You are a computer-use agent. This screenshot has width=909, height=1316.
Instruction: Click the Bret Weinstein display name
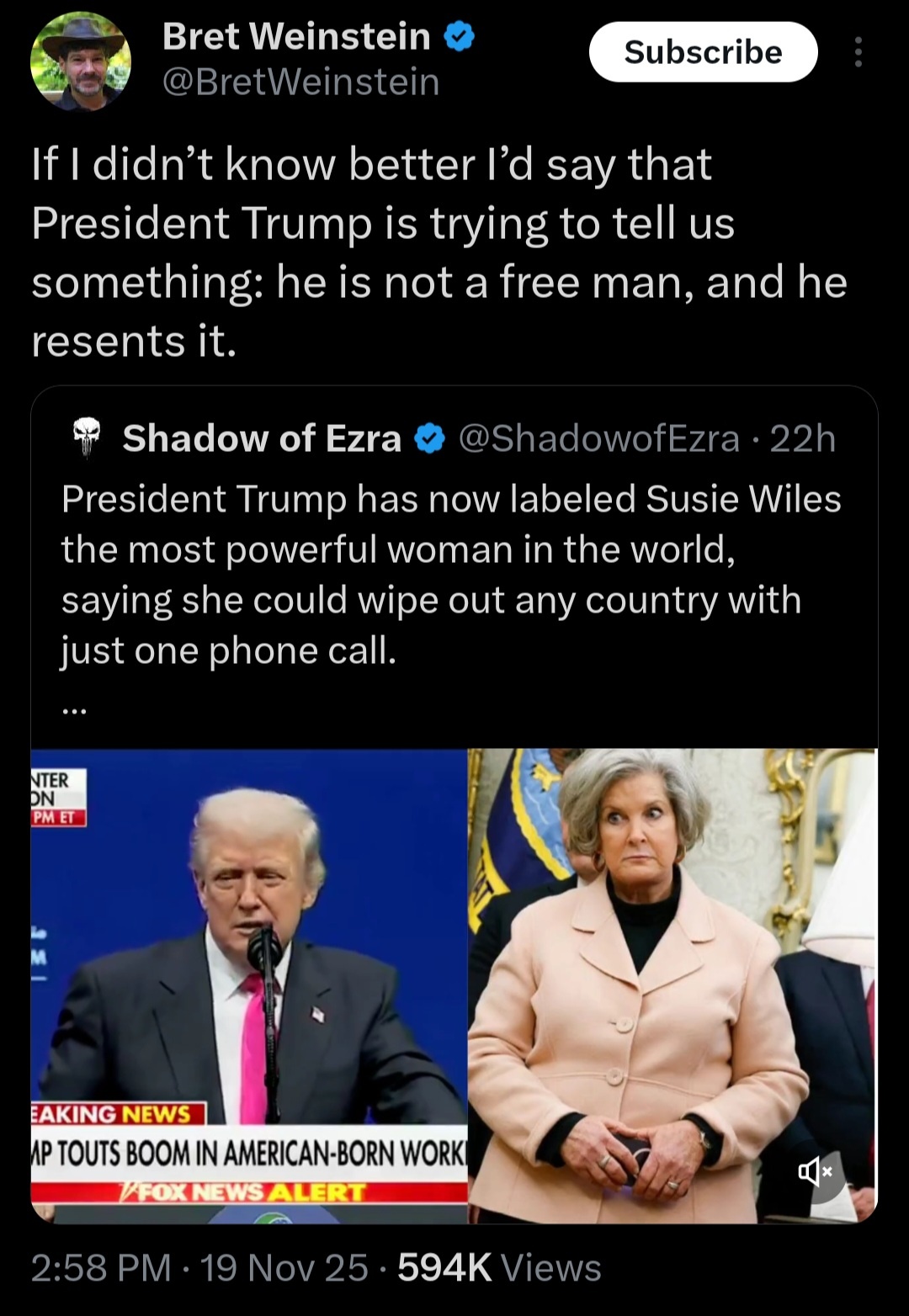(x=296, y=36)
